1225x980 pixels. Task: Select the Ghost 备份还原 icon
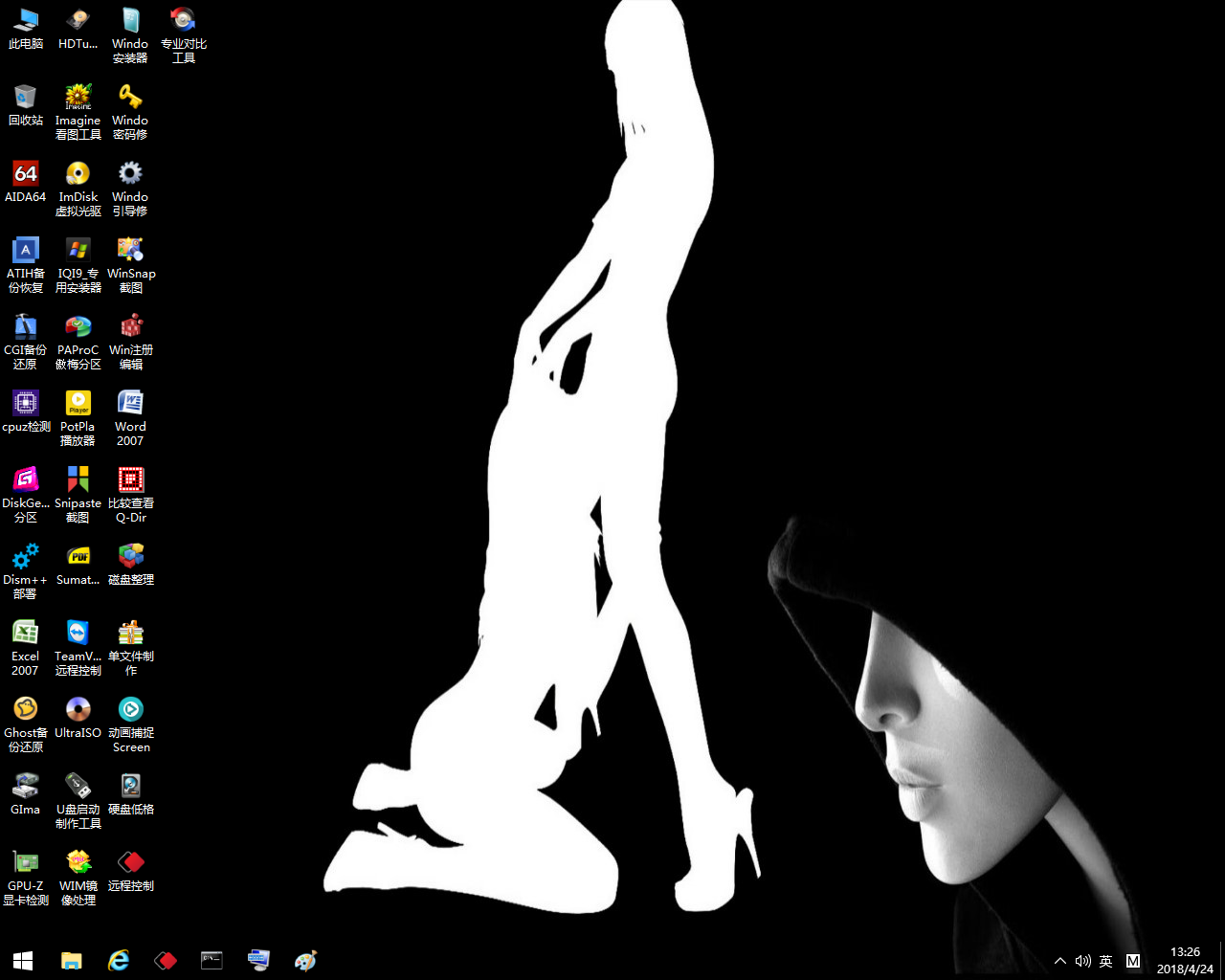26,724
